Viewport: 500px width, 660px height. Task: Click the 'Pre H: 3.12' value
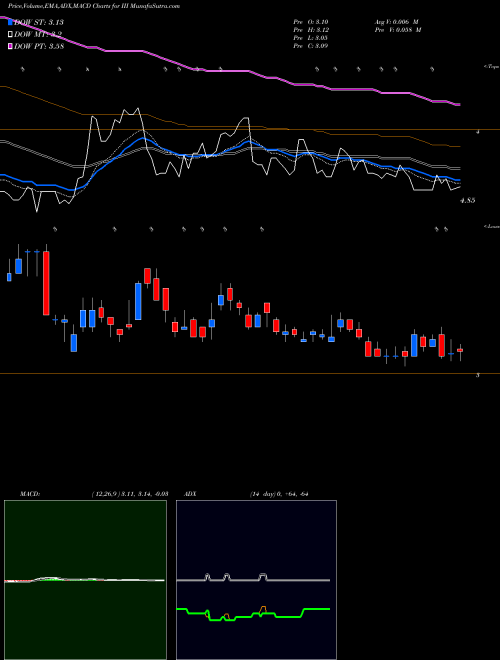[x=311, y=30]
